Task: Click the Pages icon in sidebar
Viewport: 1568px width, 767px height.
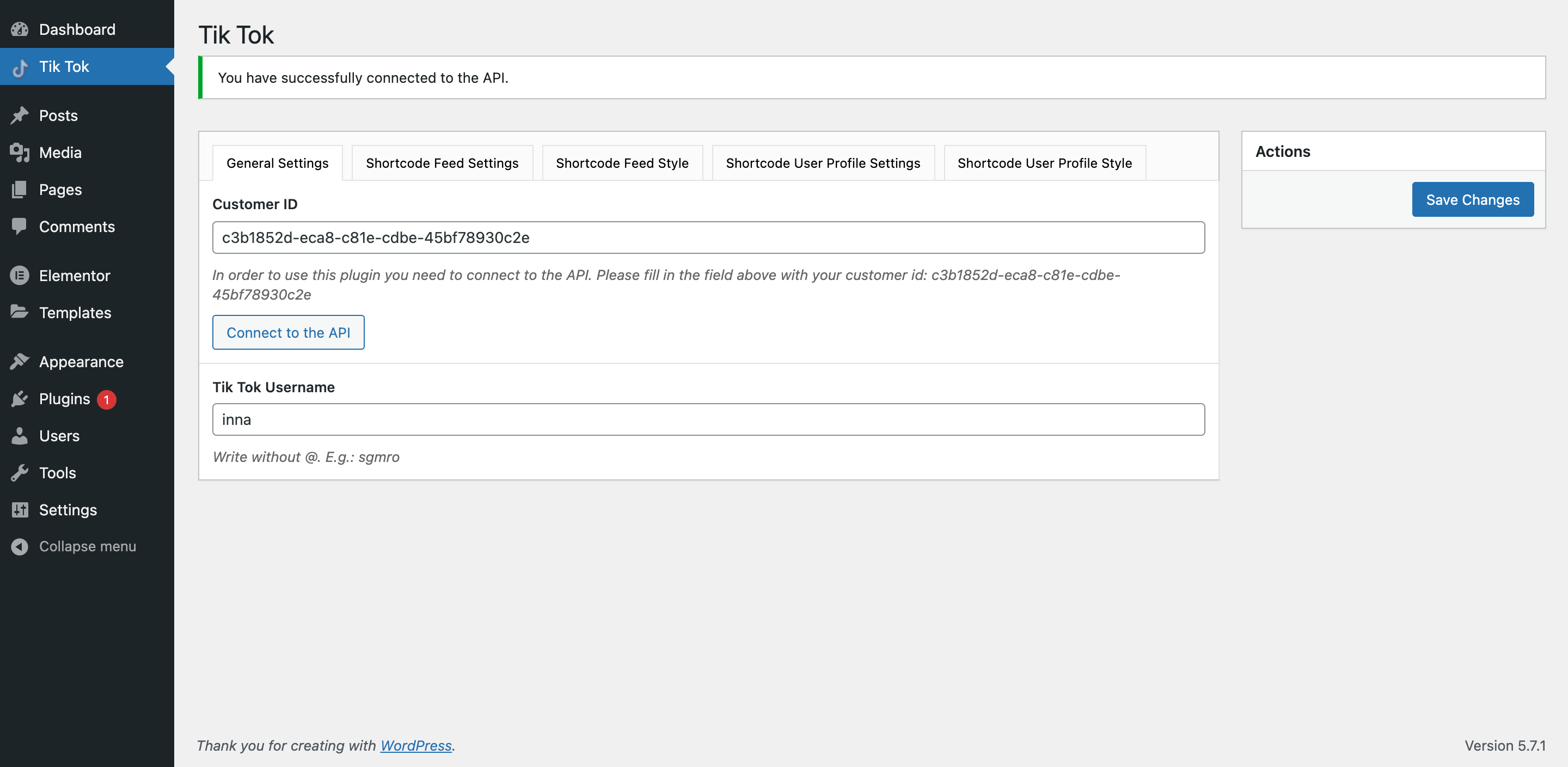Action: coord(20,190)
